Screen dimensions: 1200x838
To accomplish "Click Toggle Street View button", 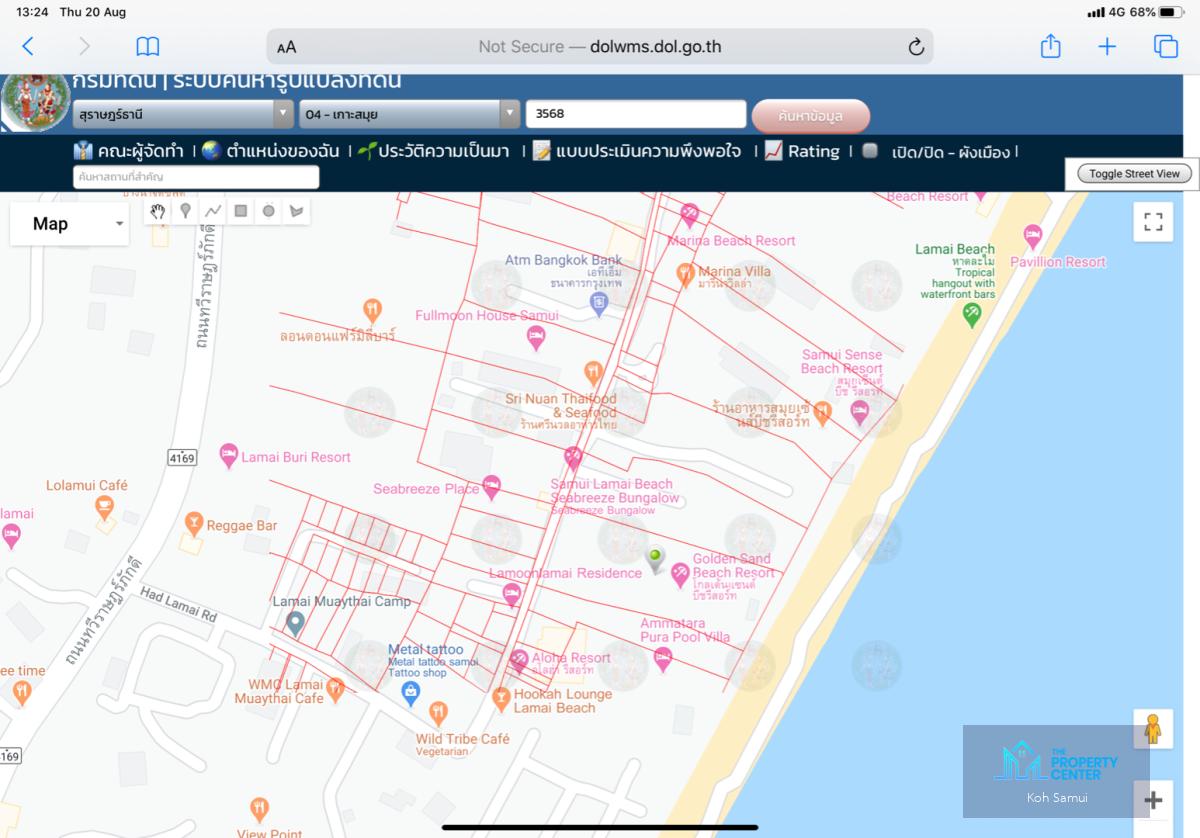I will coord(1134,173).
